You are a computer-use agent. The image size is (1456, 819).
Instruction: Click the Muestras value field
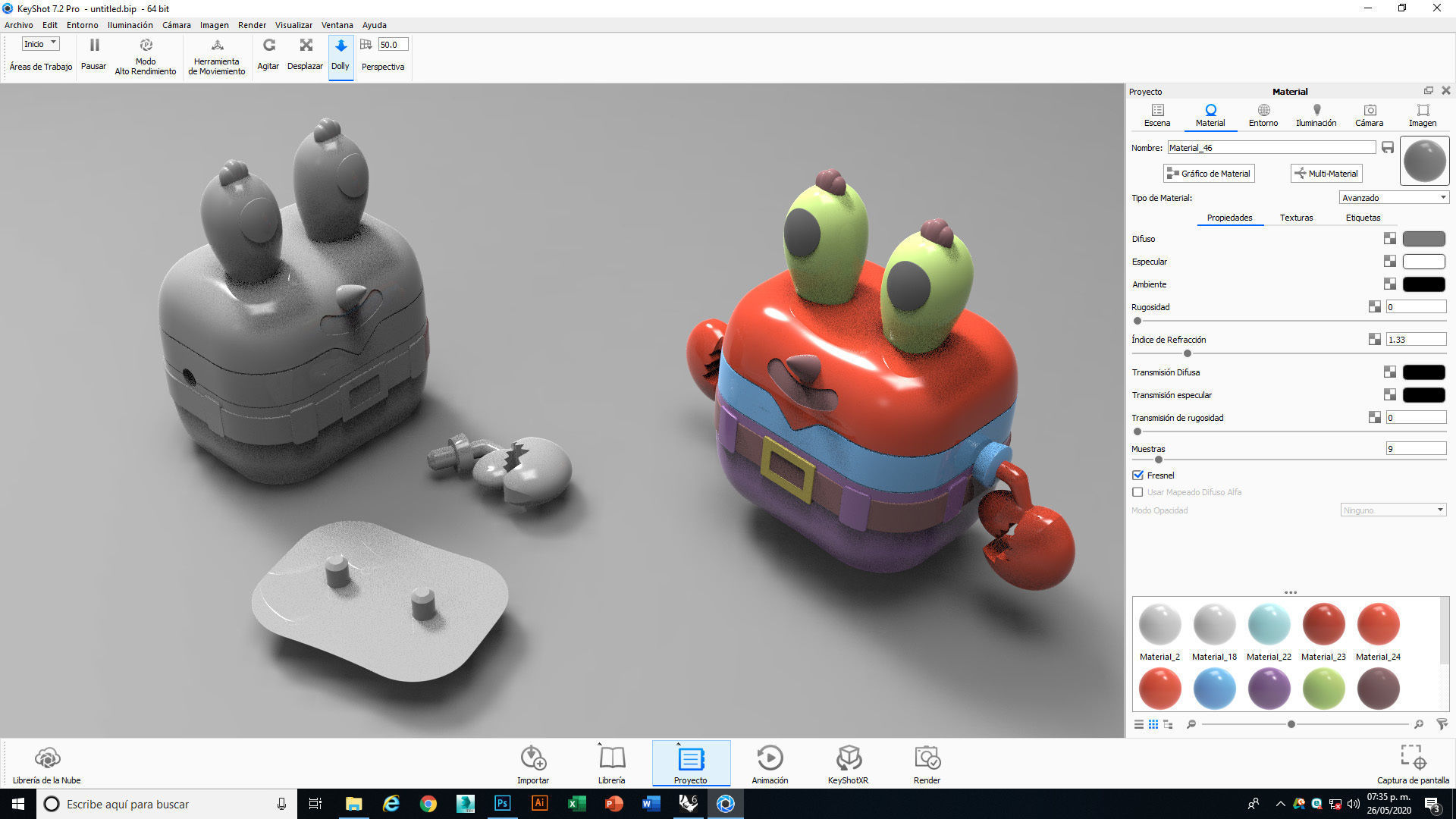(x=1416, y=449)
